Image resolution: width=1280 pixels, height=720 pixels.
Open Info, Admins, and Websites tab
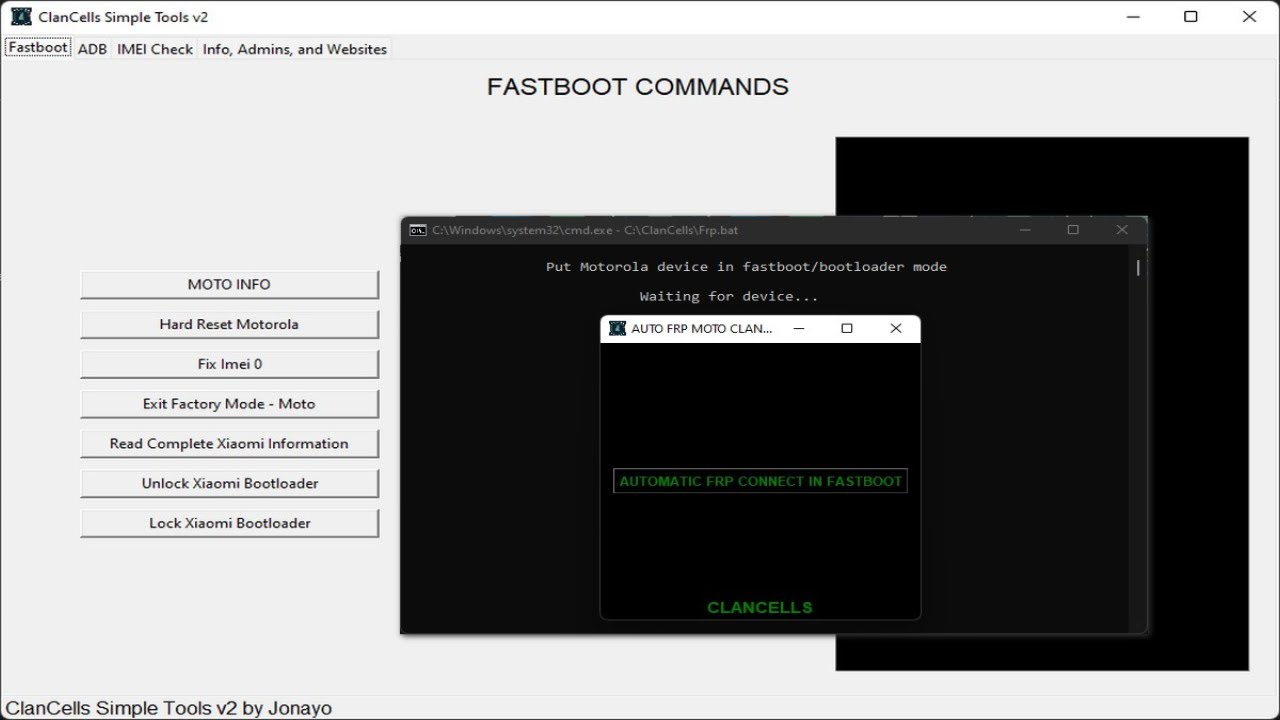(x=294, y=49)
